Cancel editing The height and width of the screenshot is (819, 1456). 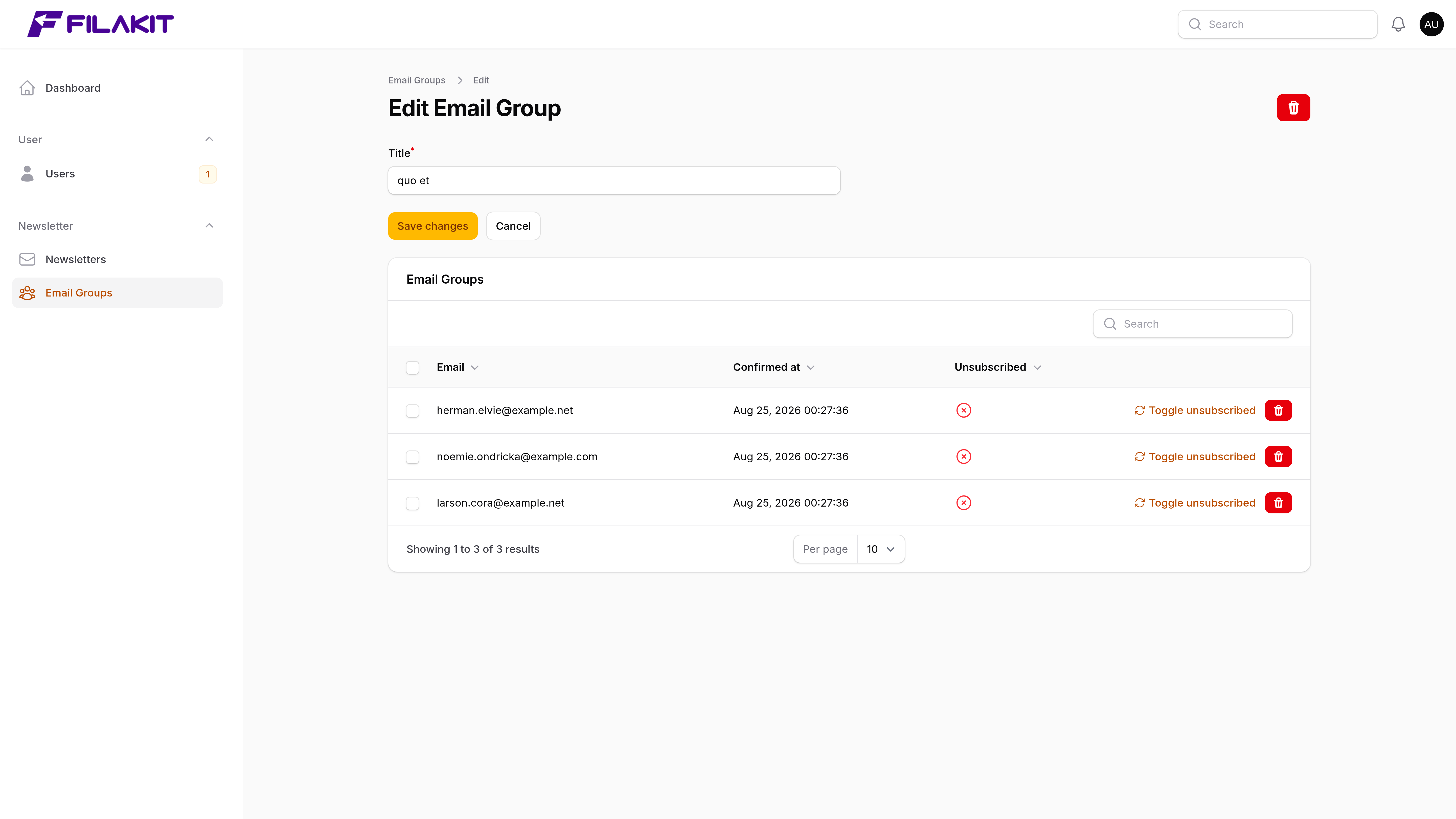[513, 226]
